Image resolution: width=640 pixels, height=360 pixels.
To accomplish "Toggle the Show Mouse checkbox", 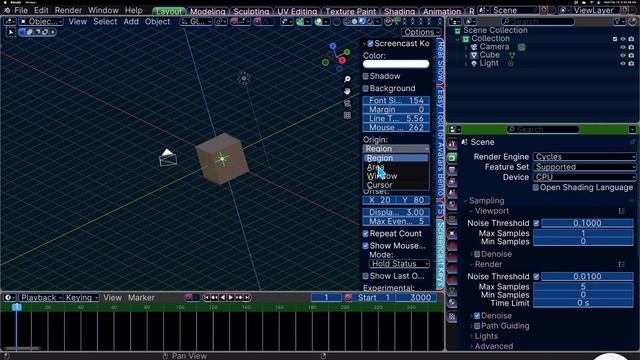I will [366, 246].
